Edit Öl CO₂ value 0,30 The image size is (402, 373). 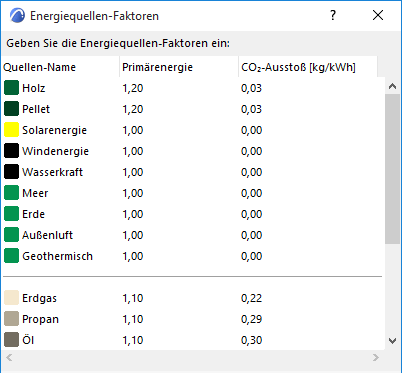click(x=251, y=340)
